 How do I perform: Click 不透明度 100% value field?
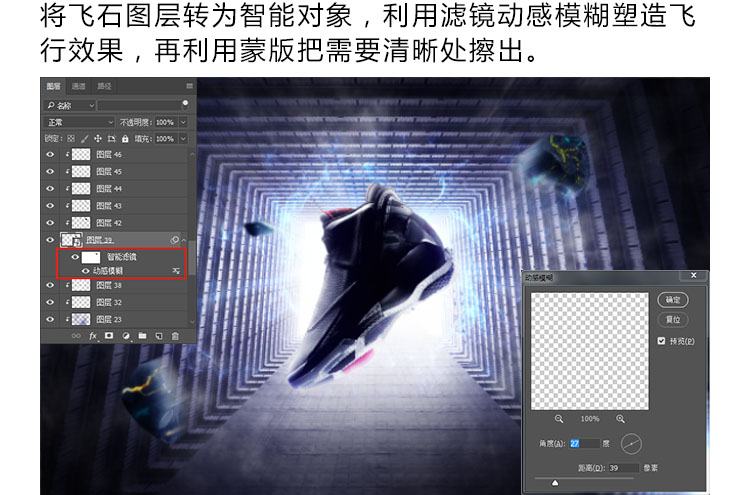tap(165, 122)
